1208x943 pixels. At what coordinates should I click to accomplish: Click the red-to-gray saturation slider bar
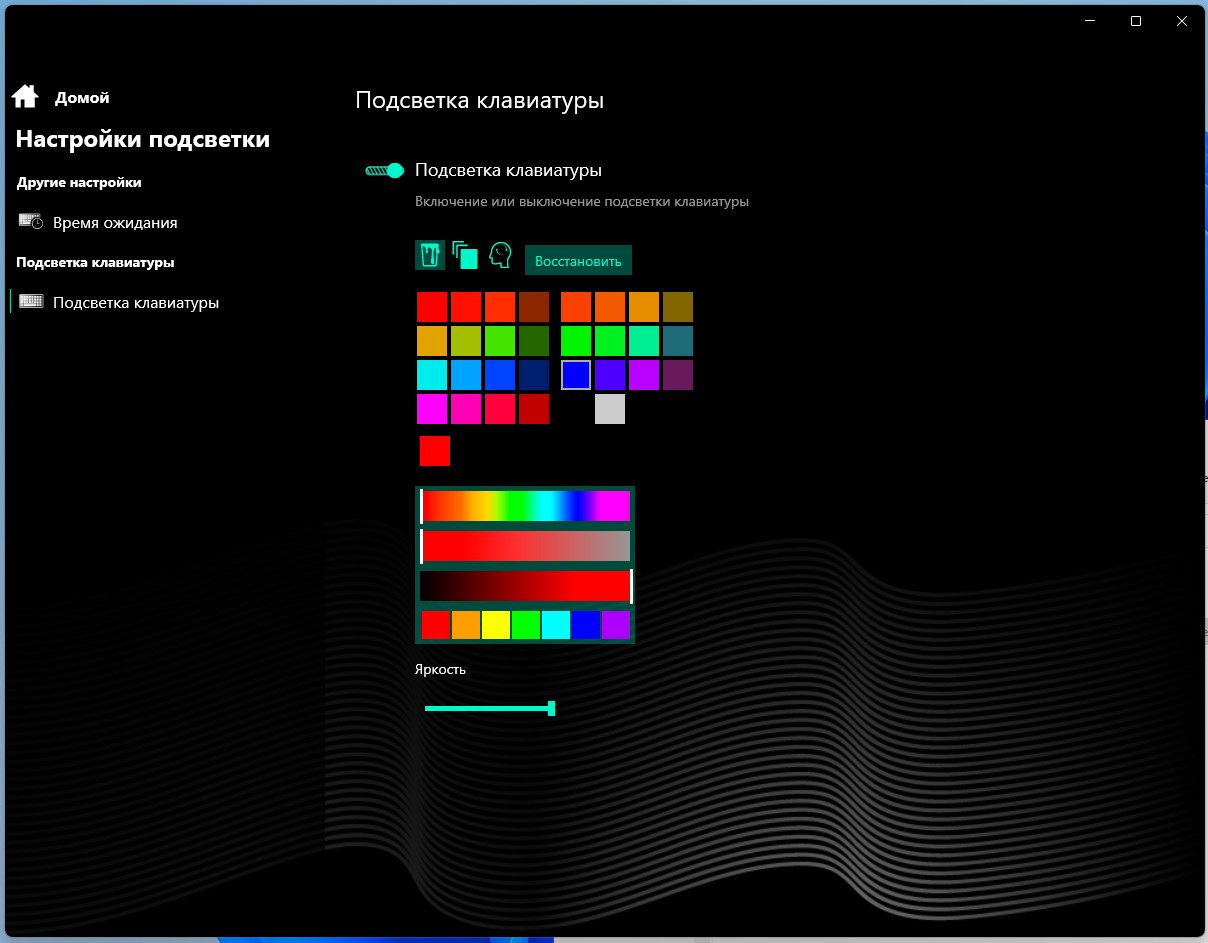point(525,546)
